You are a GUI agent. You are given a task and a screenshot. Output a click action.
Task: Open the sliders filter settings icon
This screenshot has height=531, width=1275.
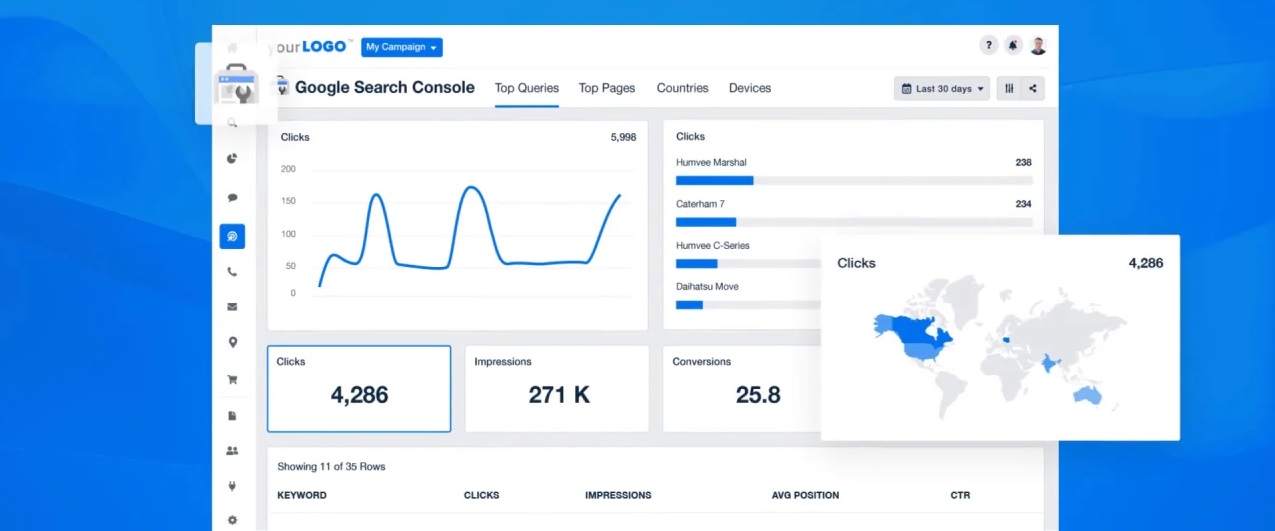pyautogui.click(x=1009, y=88)
